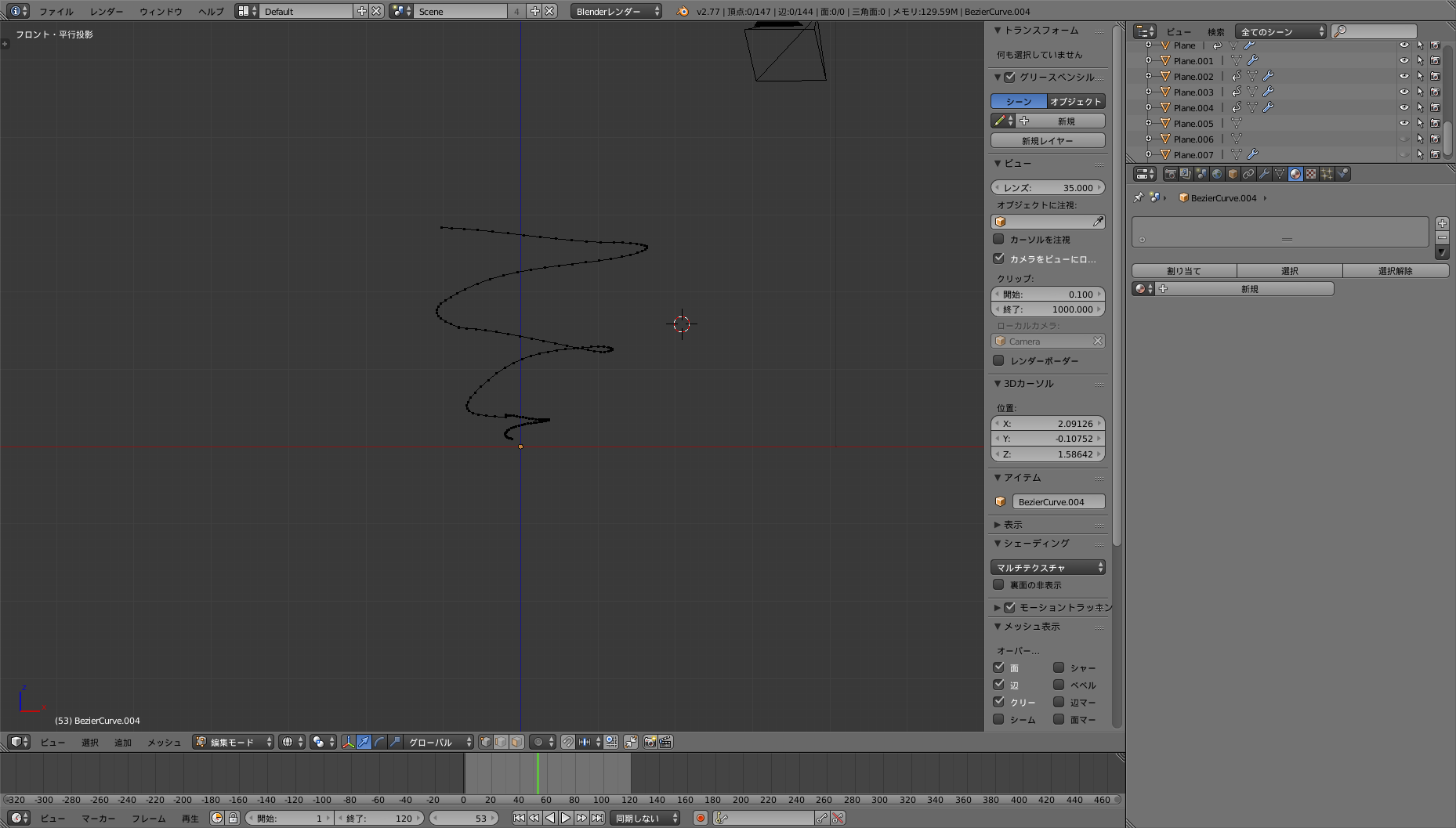Open the ファイル menu
The height and width of the screenshot is (828, 1456).
point(56,11)
